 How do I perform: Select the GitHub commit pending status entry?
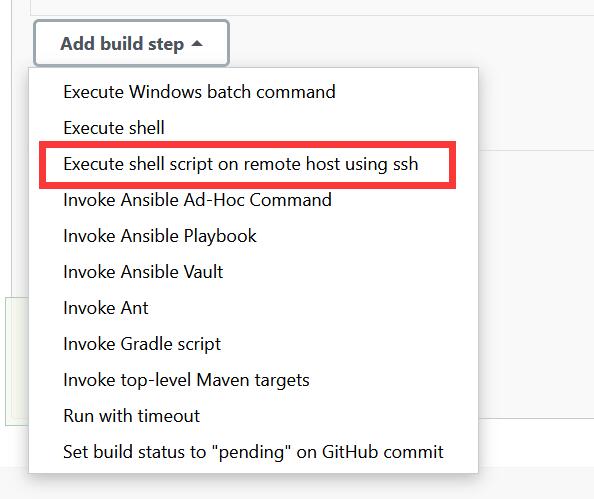tap(253, 452)
